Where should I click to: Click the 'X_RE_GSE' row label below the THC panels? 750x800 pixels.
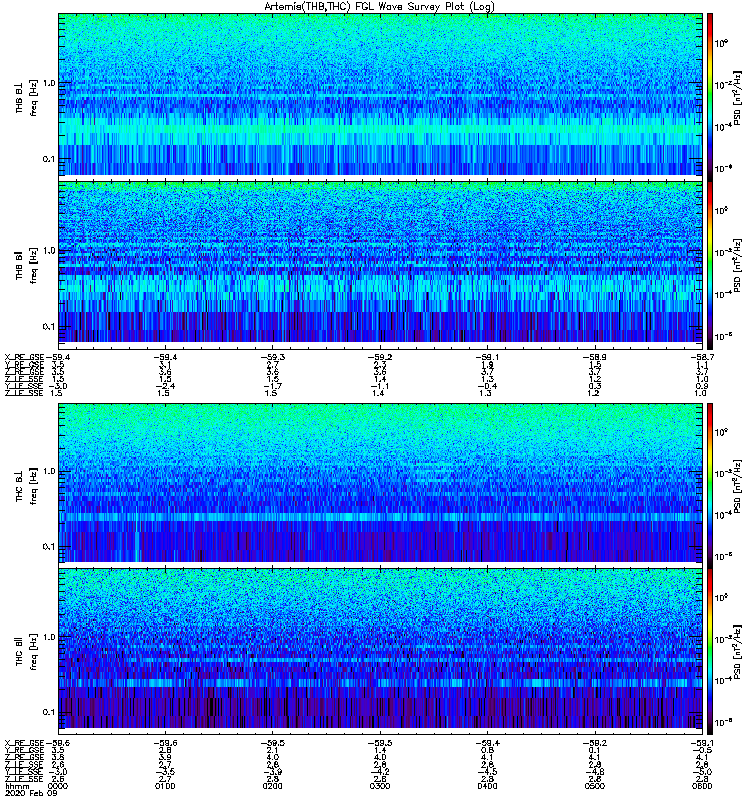(x=24, y=743)
